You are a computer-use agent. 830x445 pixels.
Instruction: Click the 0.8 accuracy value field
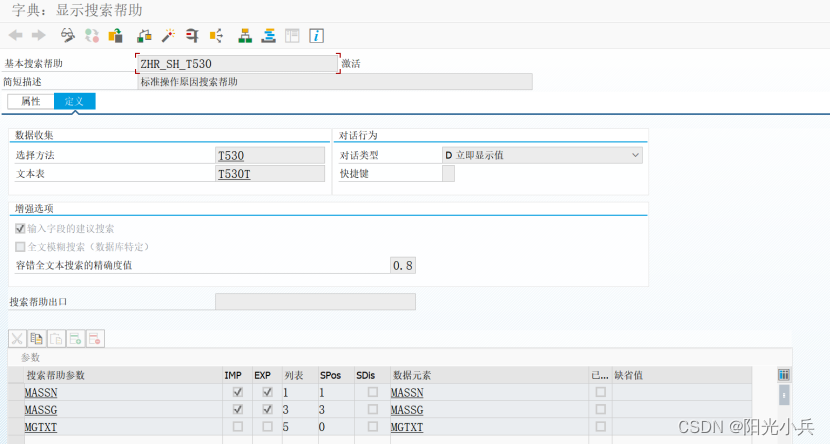[403, 265]
